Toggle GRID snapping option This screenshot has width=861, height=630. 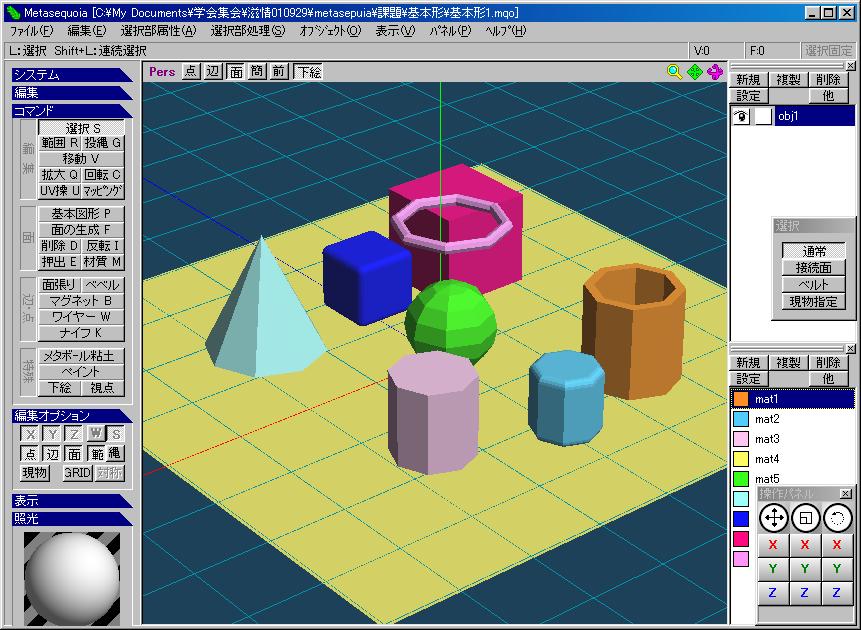[x=77, y=473]
